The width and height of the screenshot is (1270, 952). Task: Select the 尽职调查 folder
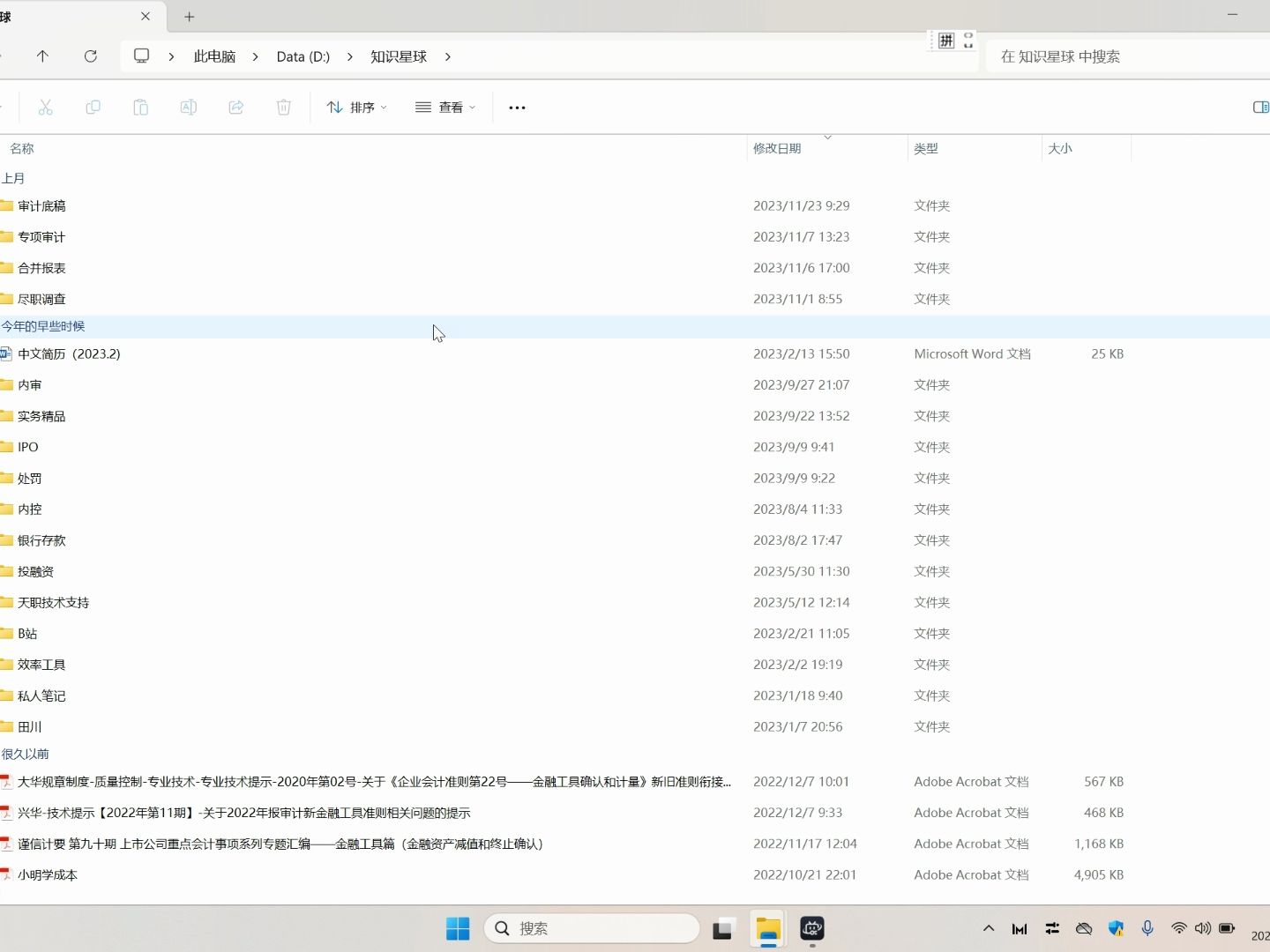pyautogui.click(x=41, y=299)
